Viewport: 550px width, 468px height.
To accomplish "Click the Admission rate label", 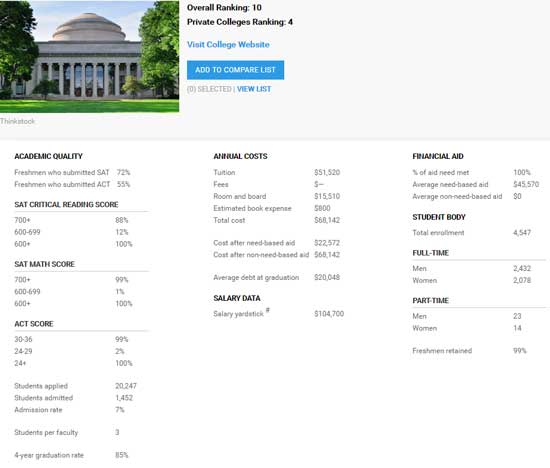I will [x=38, y=410].
